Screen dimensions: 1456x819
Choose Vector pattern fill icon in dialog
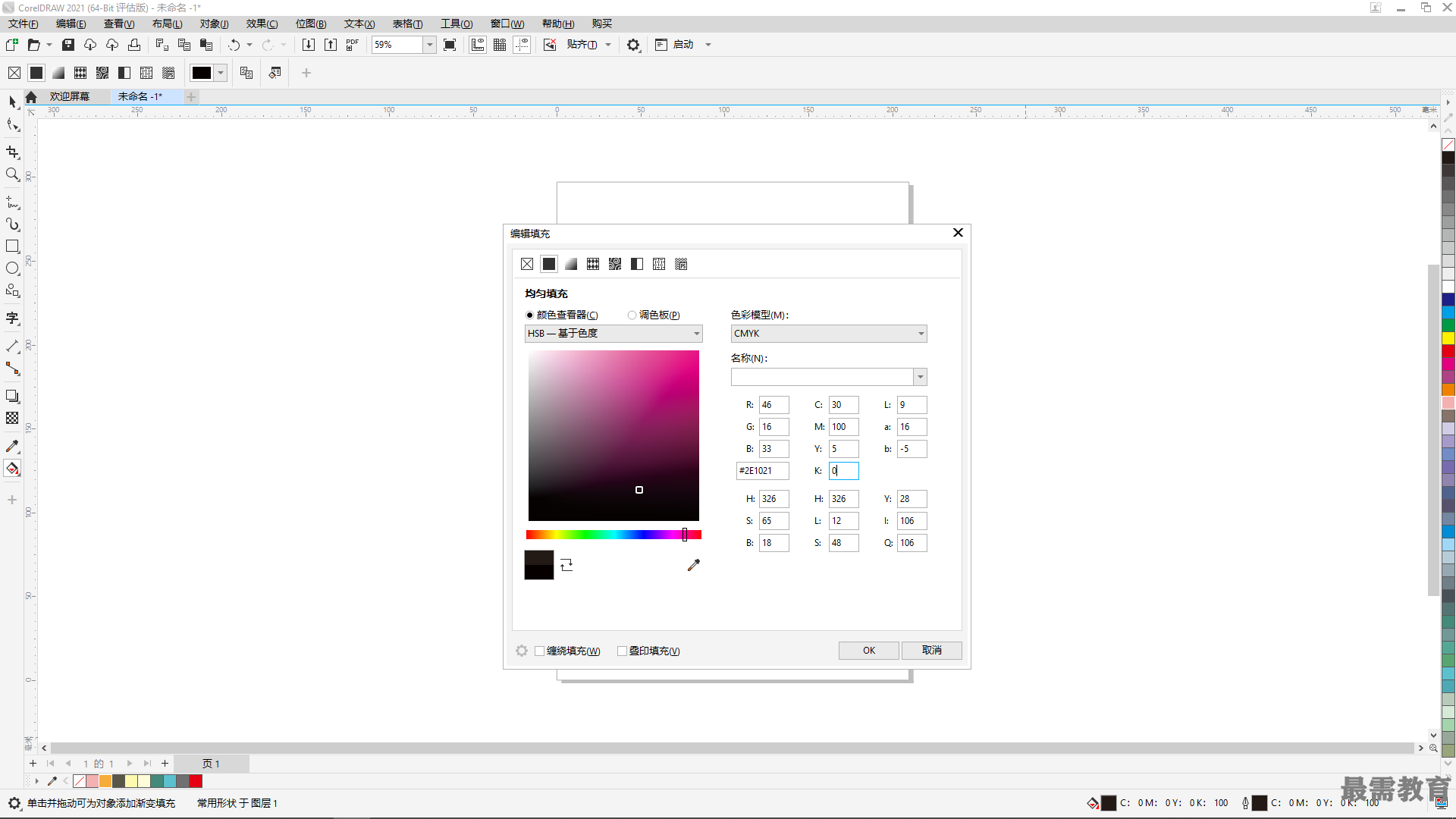(x=593, y=264)
